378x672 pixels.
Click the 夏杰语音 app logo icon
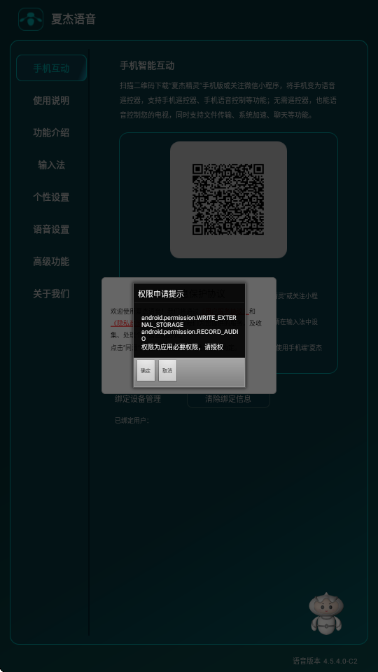[31, 19]
